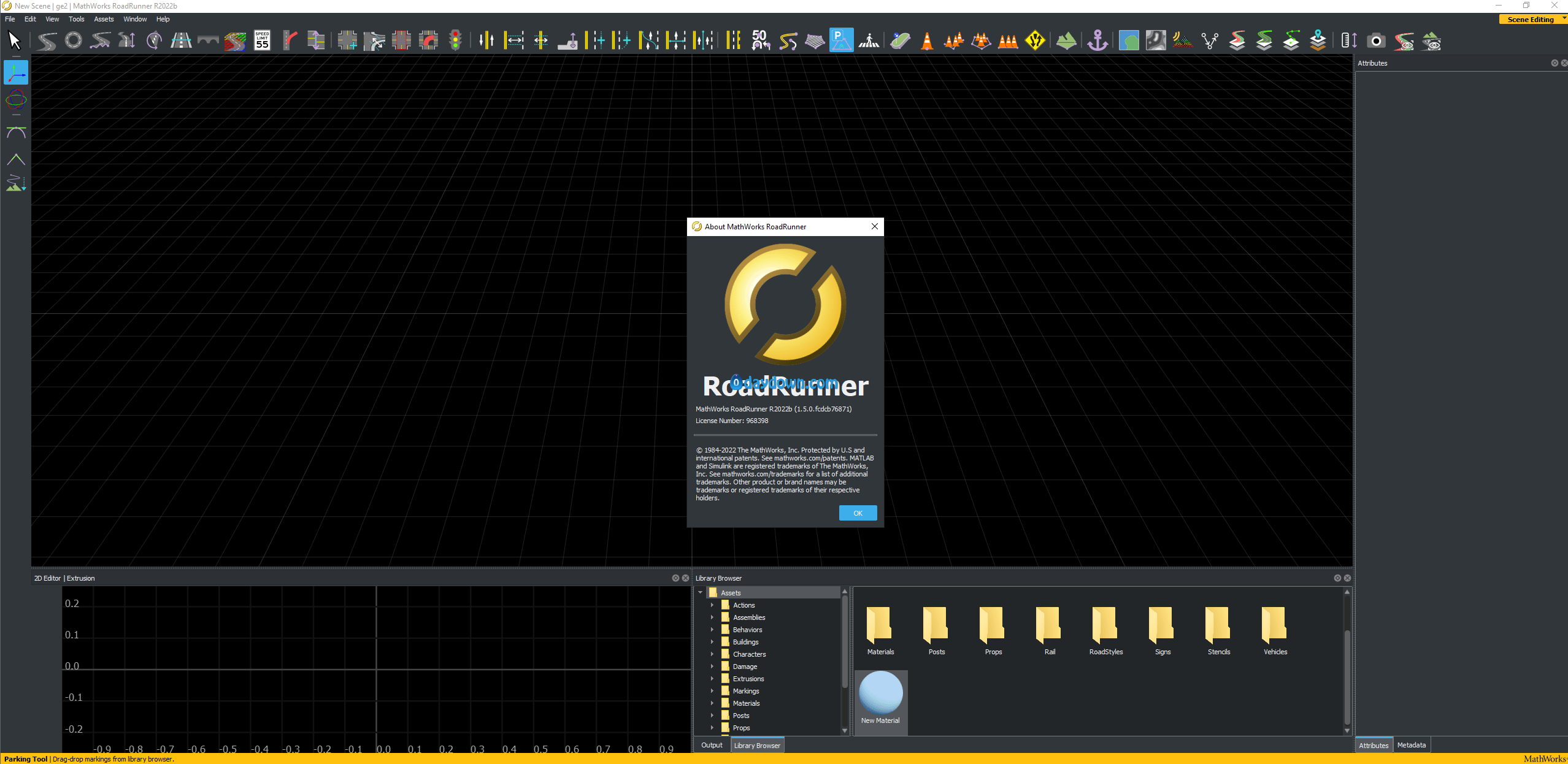Viewport: 1568px width, 764px height.
Task: Select the Markings folder in tree
Action: click(746, 691)
